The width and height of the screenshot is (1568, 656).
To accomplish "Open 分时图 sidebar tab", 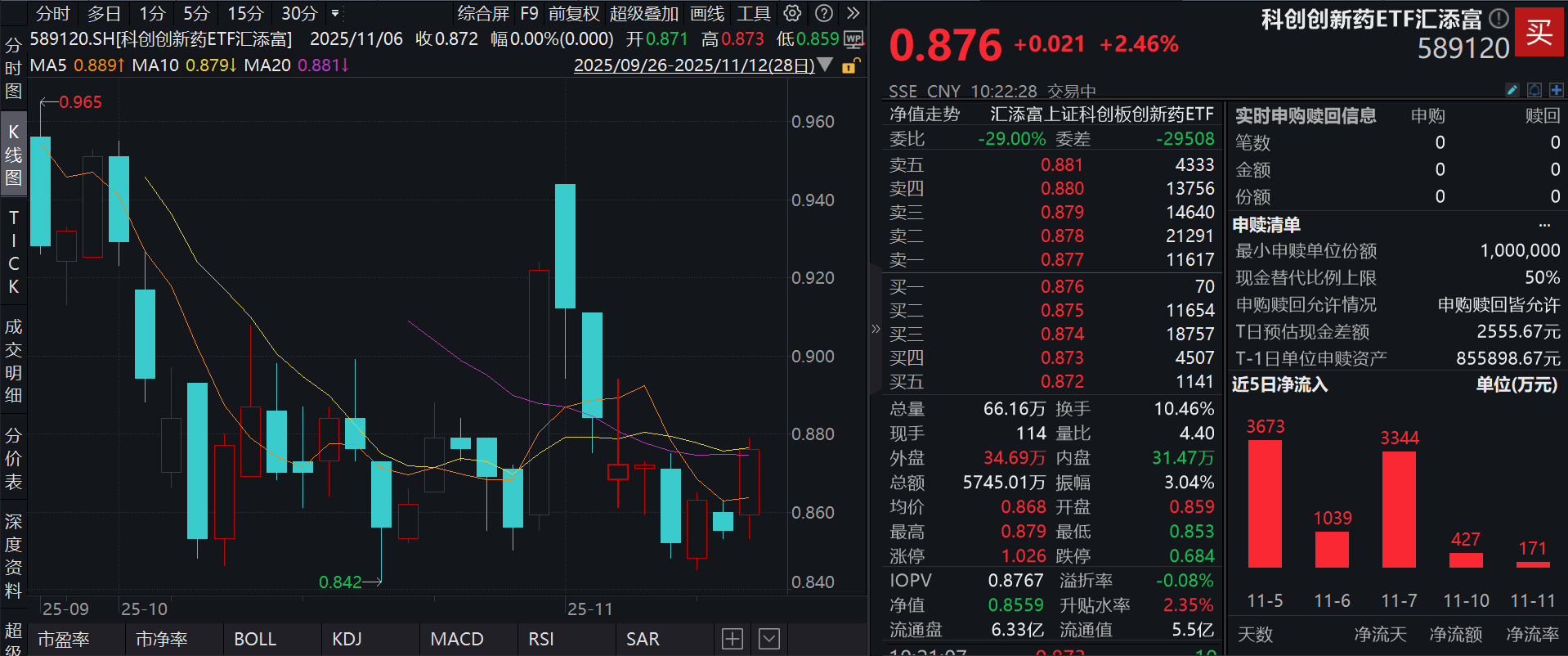I will pos(13,68).
